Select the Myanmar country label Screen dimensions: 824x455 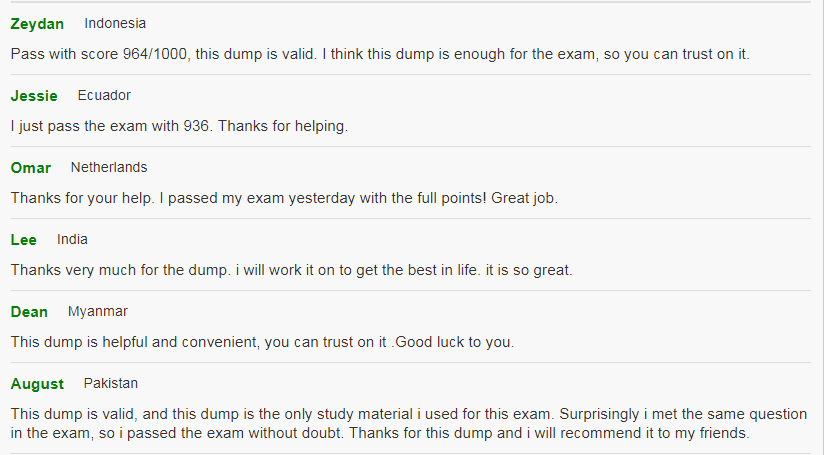click(x=98, y=311)
